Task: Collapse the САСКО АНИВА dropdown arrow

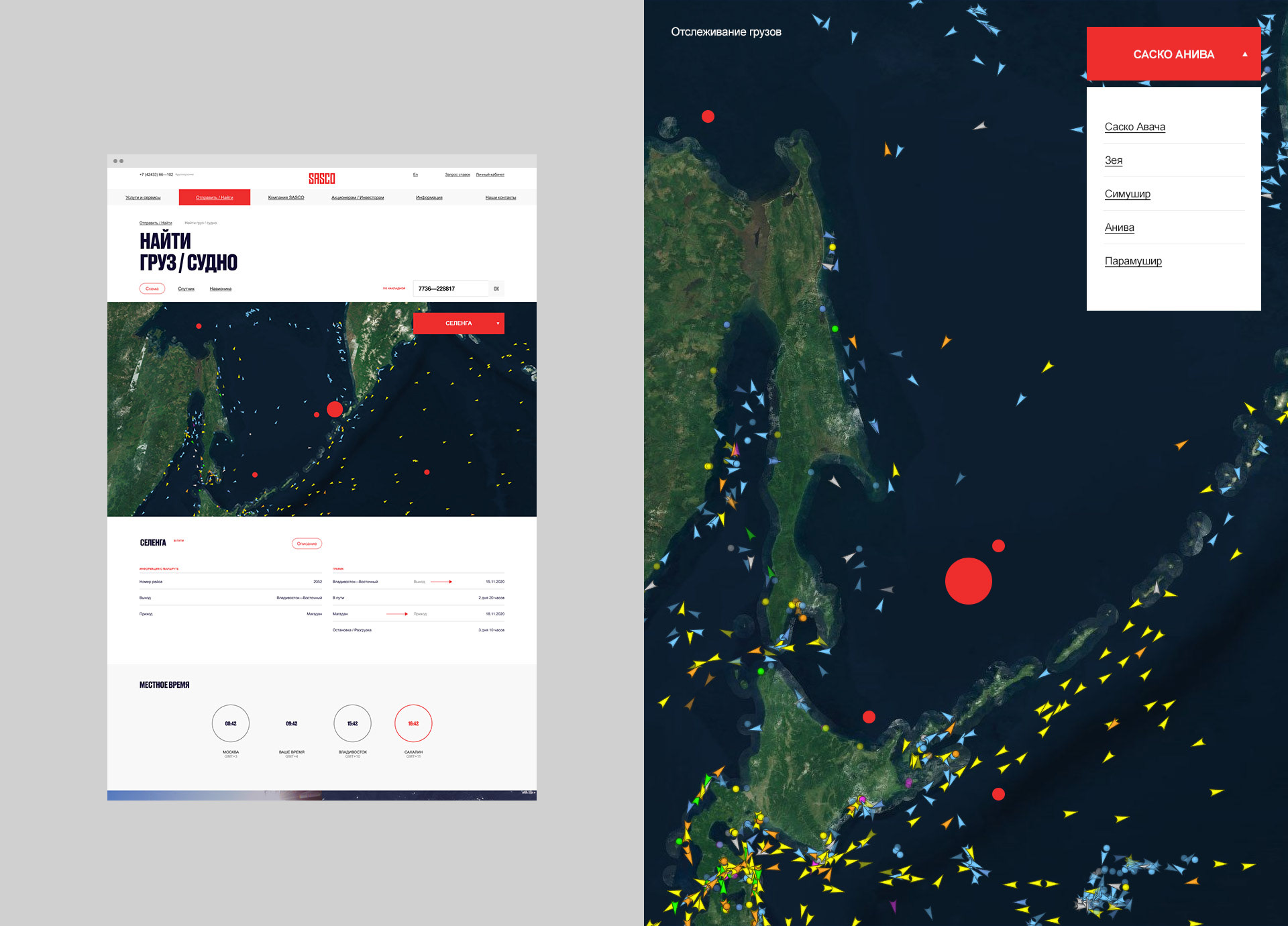Action: point(1245,54)
